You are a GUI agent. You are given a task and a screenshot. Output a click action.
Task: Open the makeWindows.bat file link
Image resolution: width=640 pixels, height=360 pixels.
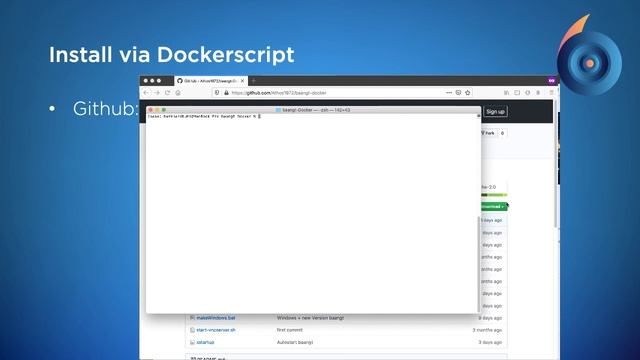[216, 318]
